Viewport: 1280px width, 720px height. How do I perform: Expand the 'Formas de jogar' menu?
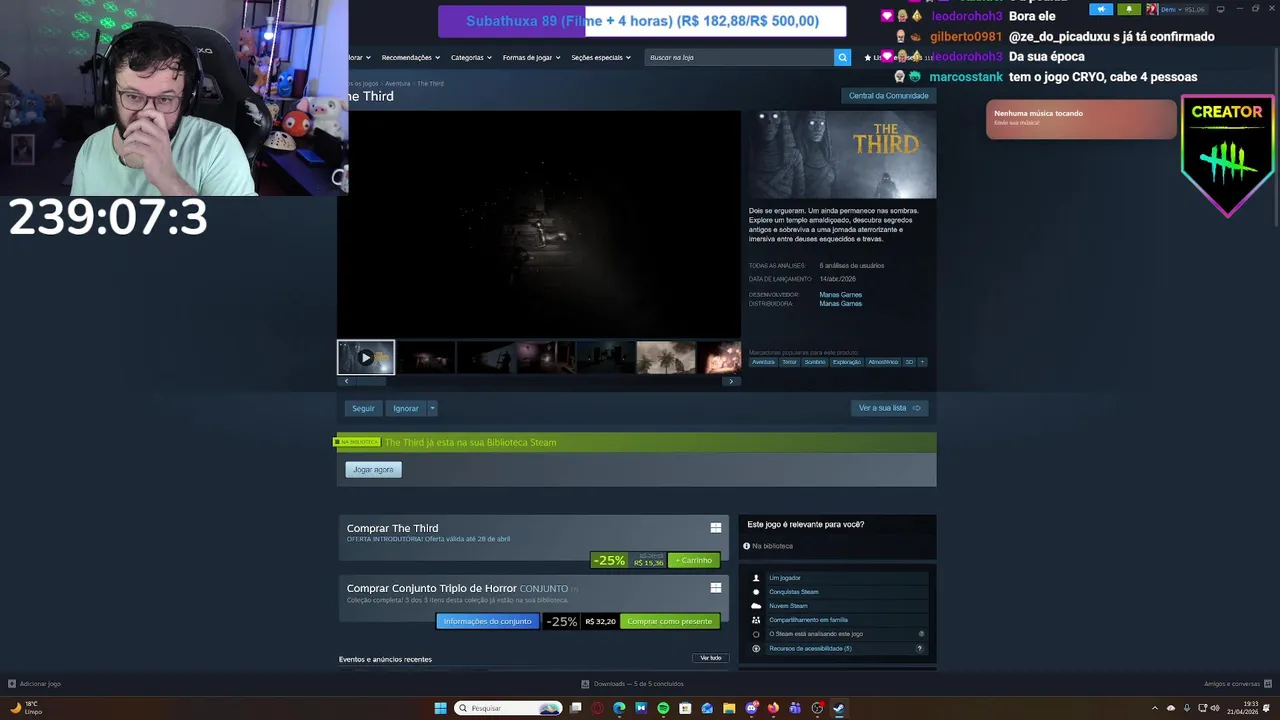coord(531,57)
